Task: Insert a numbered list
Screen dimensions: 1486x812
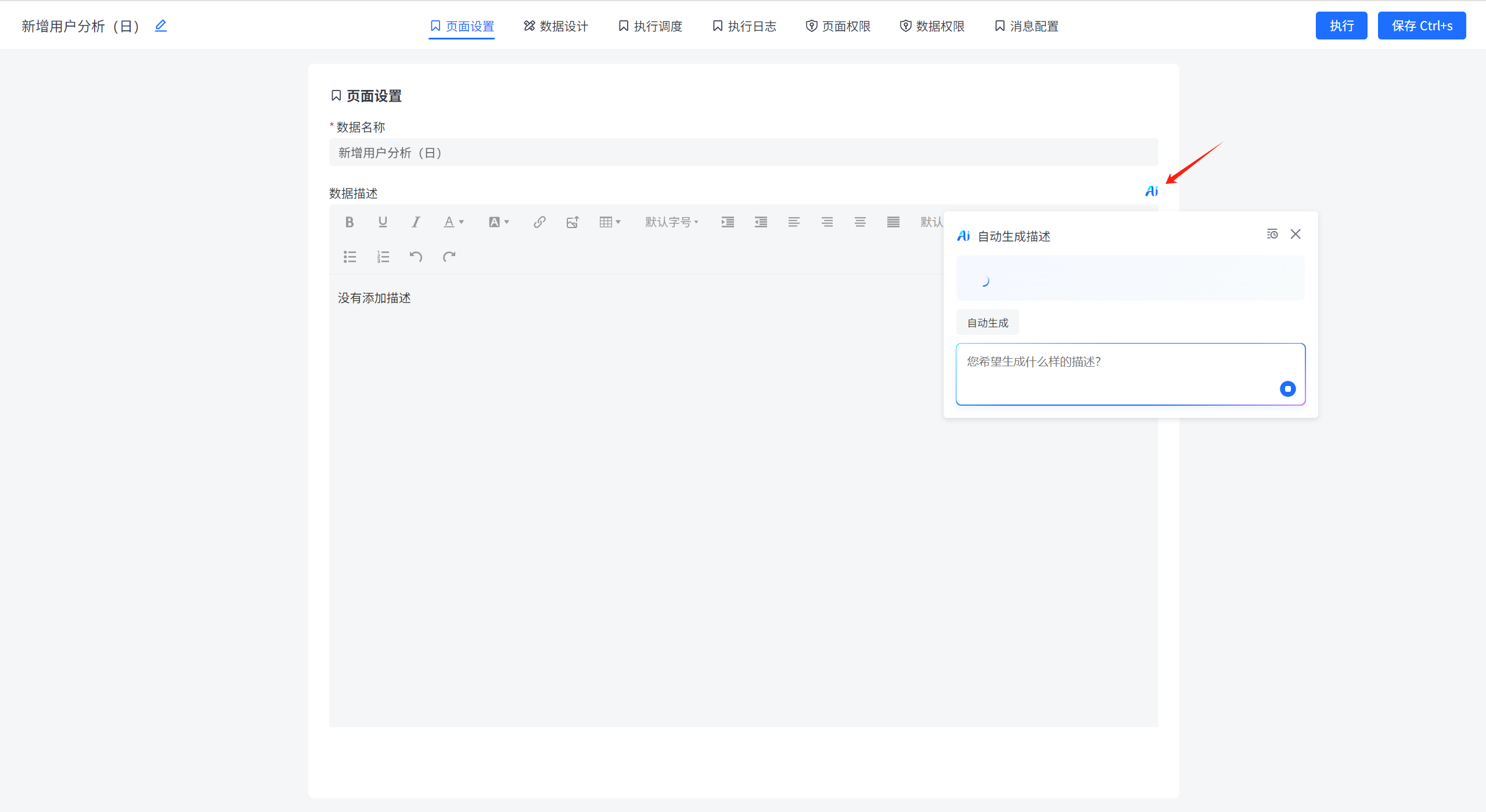Action: (383, 257)
